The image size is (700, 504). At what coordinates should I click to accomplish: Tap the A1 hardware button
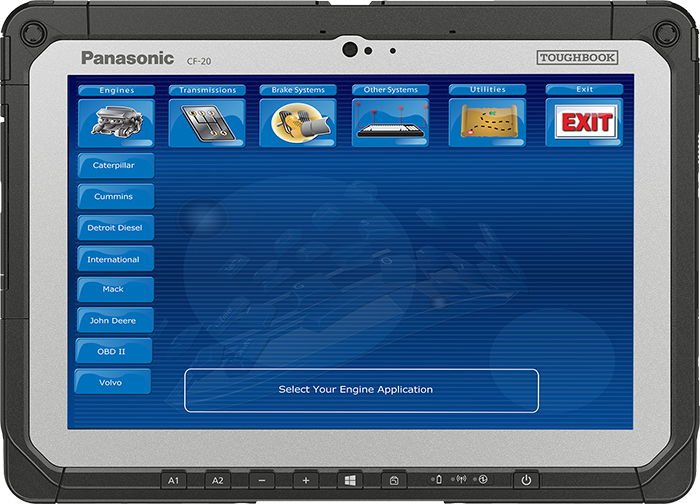pos(173,480)
